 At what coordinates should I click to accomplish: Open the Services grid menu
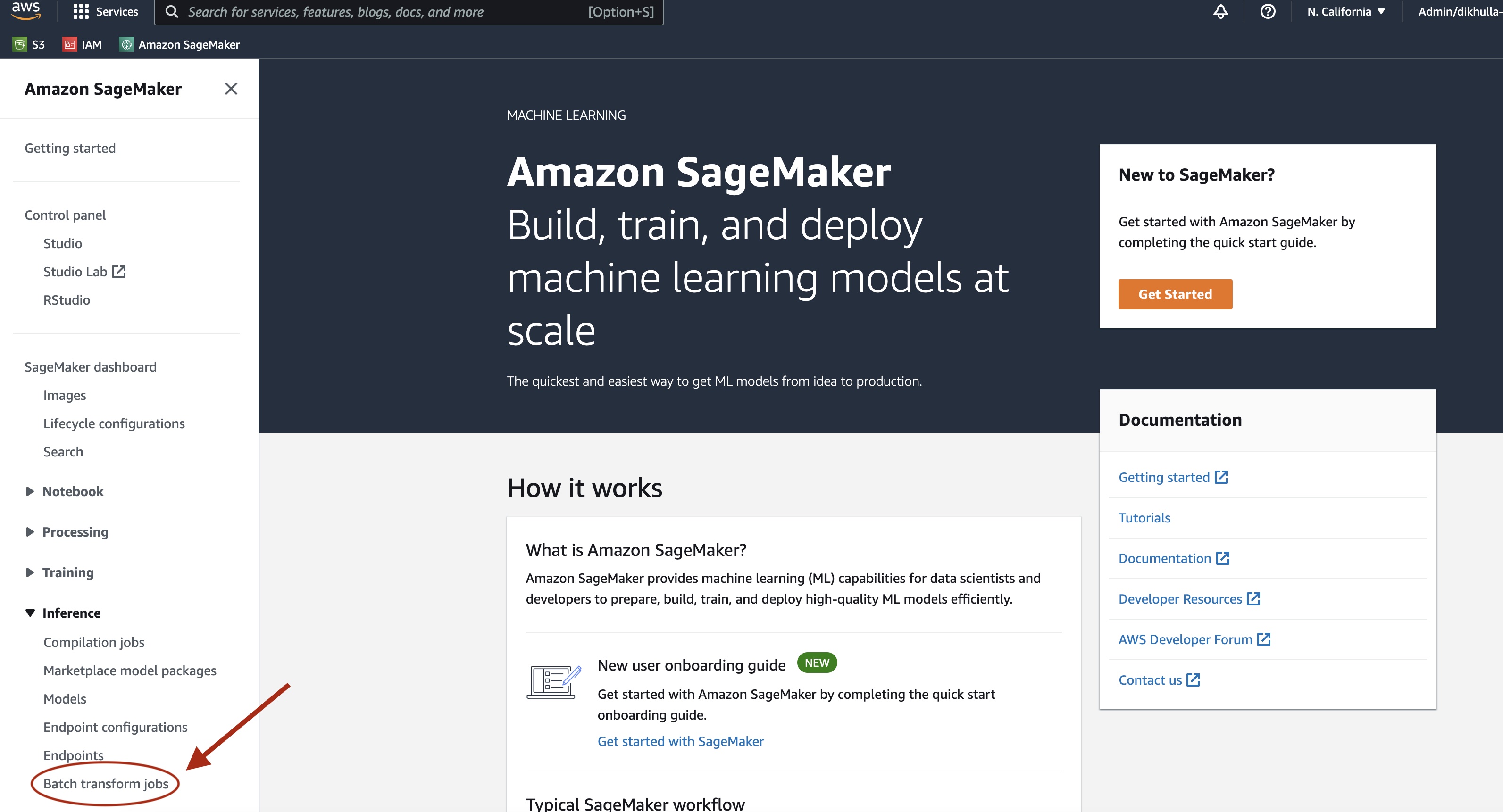point(106,12)
